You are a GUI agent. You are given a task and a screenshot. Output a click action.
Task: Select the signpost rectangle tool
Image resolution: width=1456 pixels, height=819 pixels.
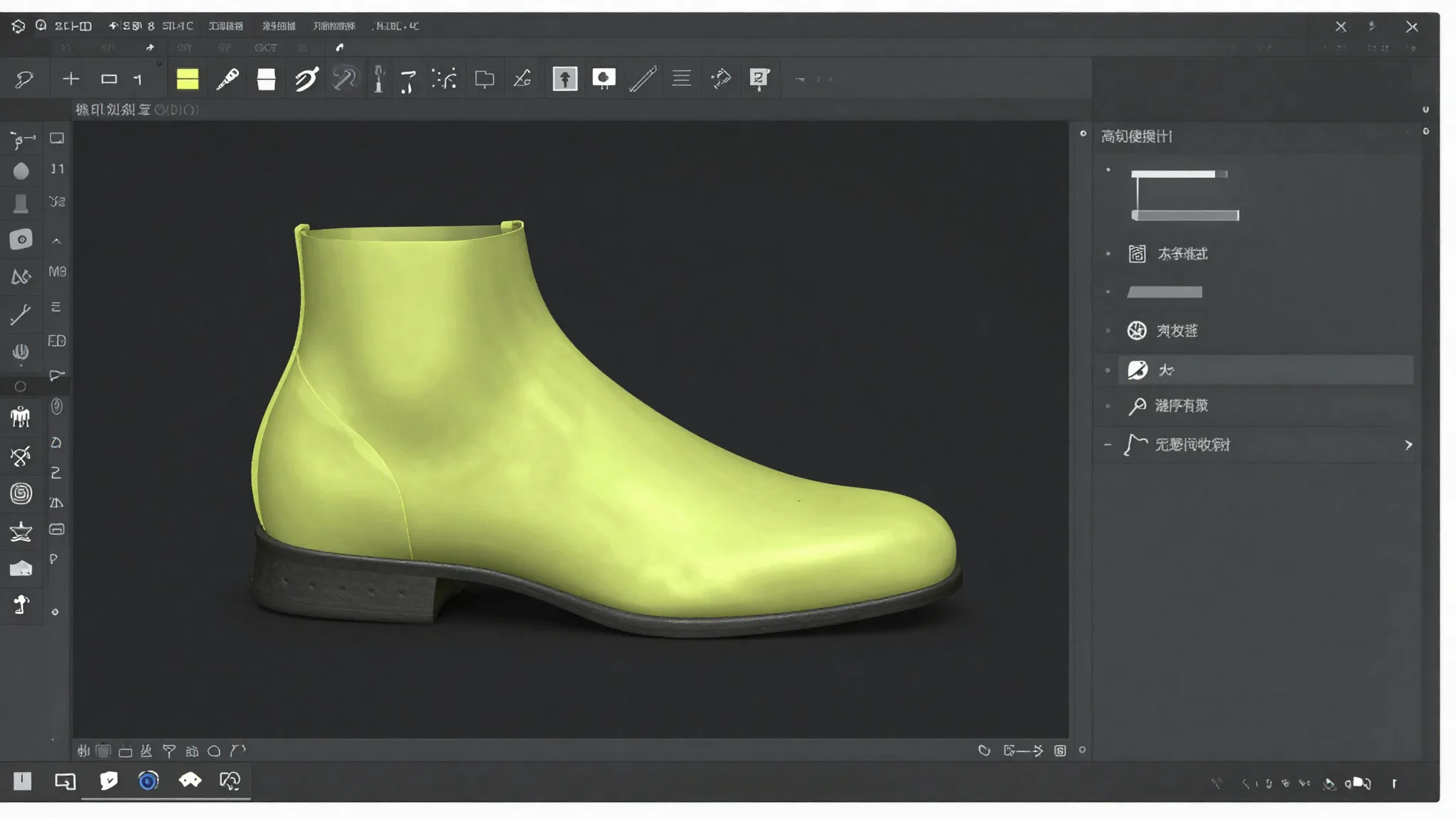click(x=484, y=79)
